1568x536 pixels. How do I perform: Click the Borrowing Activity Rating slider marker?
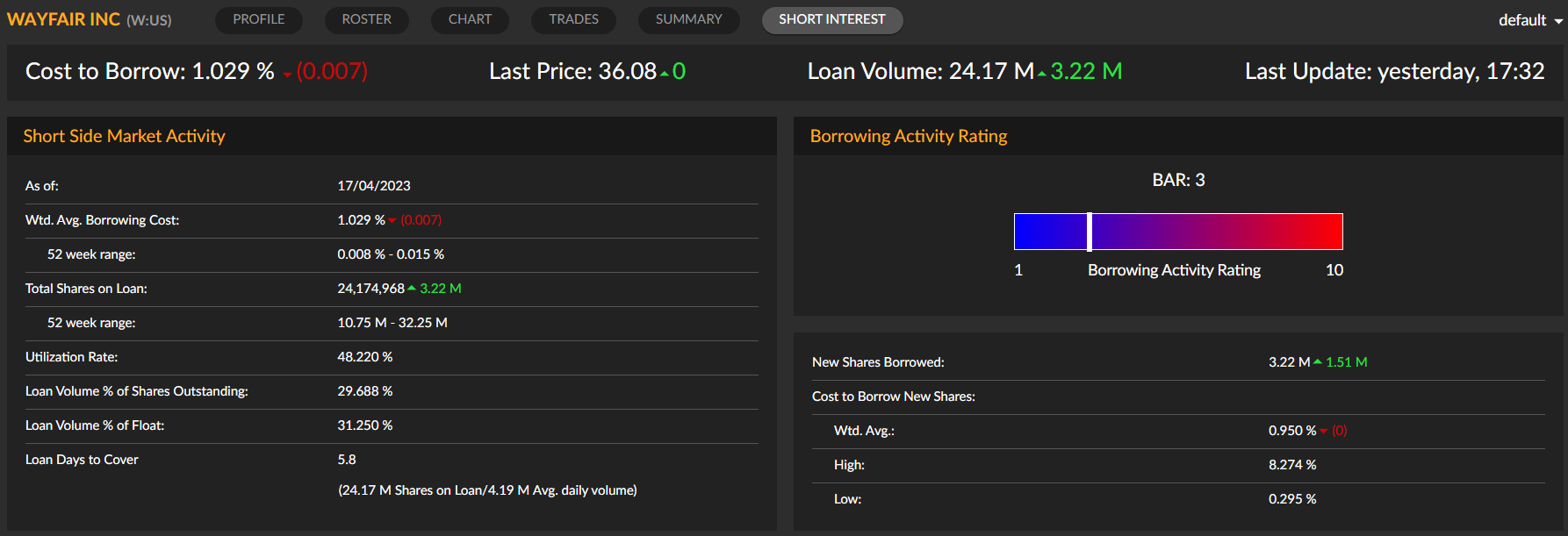(x=1090, y=232)
